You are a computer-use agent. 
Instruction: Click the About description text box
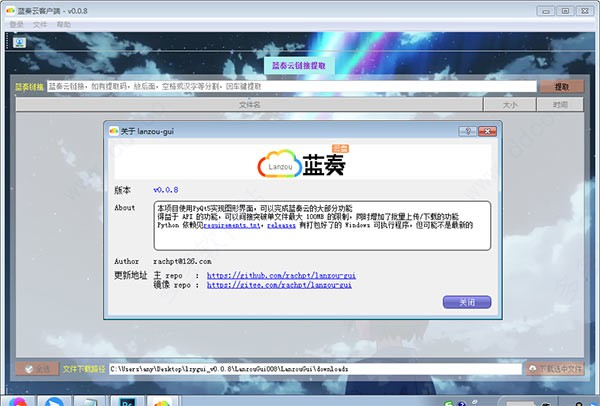tap(322, 226)
